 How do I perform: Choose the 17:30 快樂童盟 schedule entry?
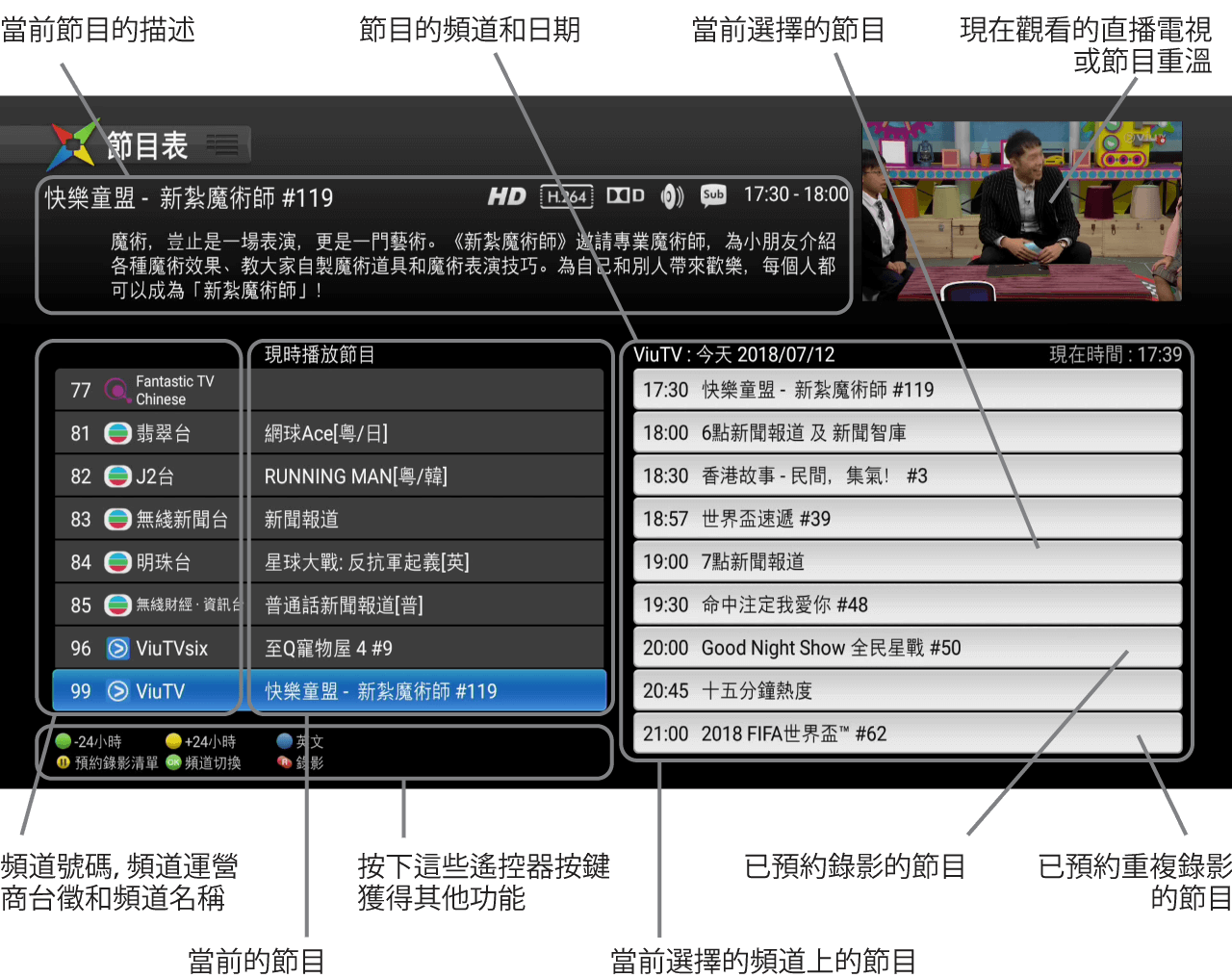[907, 390]
